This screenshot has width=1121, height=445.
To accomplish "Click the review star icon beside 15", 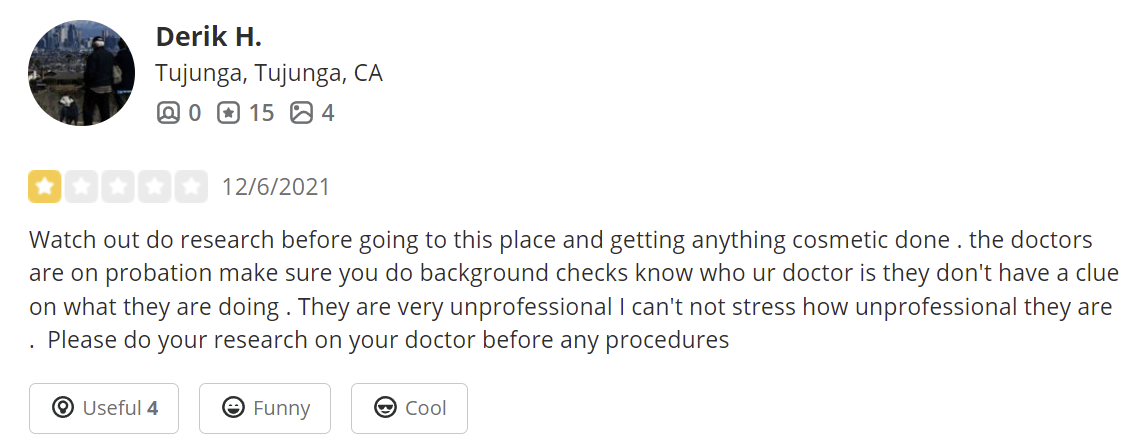I will (228, 113).
